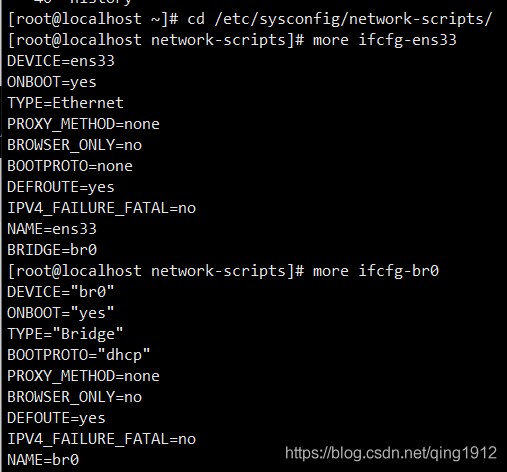Click the 'more ifcfg-br0' command text
The height and width of the screenshot is (472, 507).
[x=376, y=271]
